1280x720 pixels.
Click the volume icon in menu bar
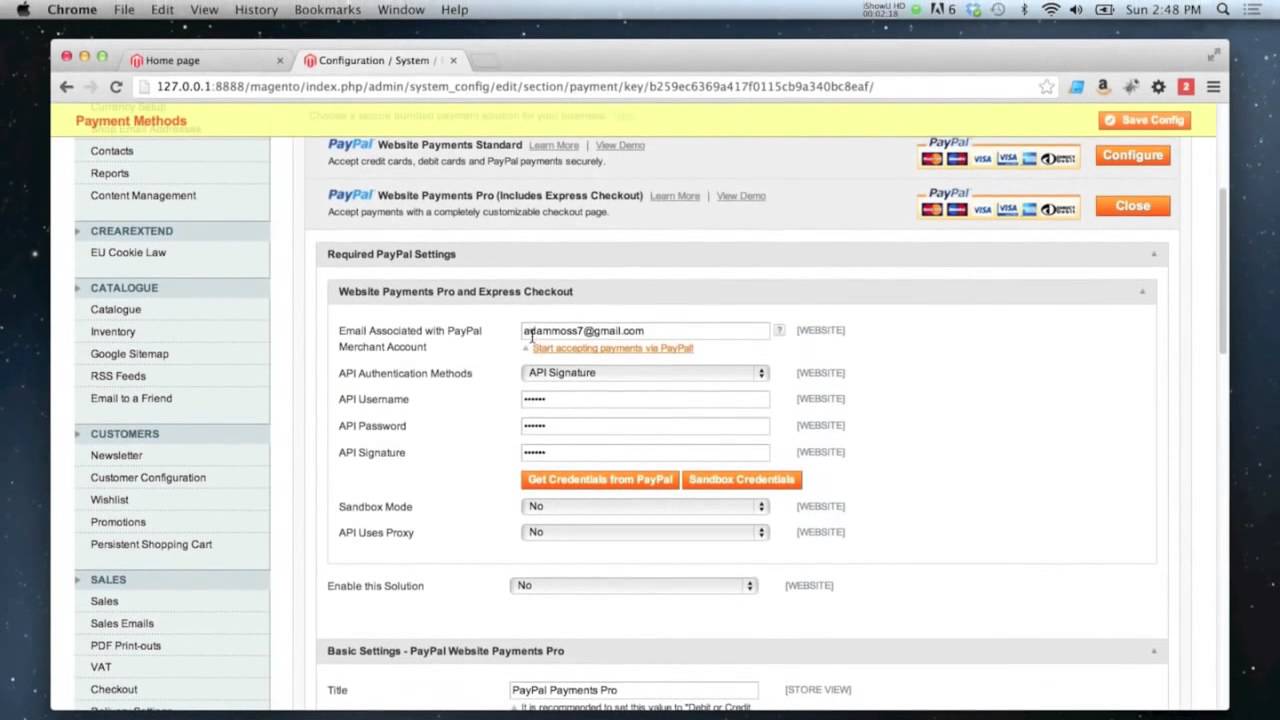click(x=1078, y=9)
